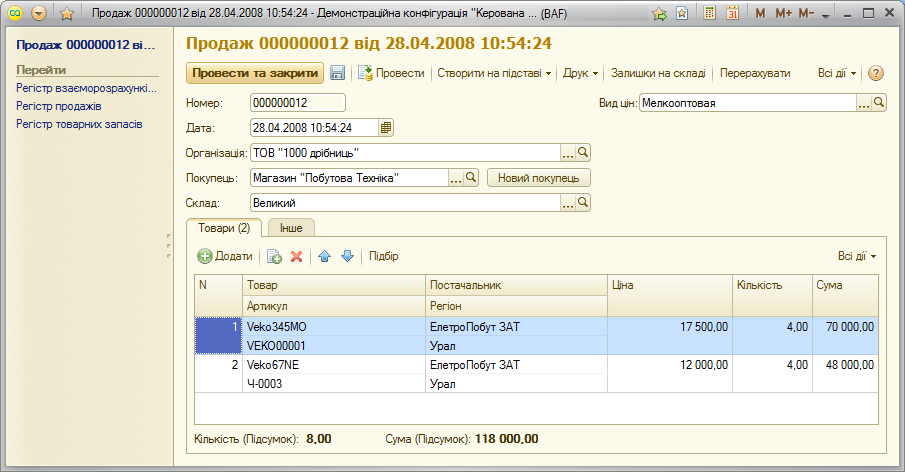Click the Сума column header
905x472 pixels.
pyautogui.click(x=846, y=295)
